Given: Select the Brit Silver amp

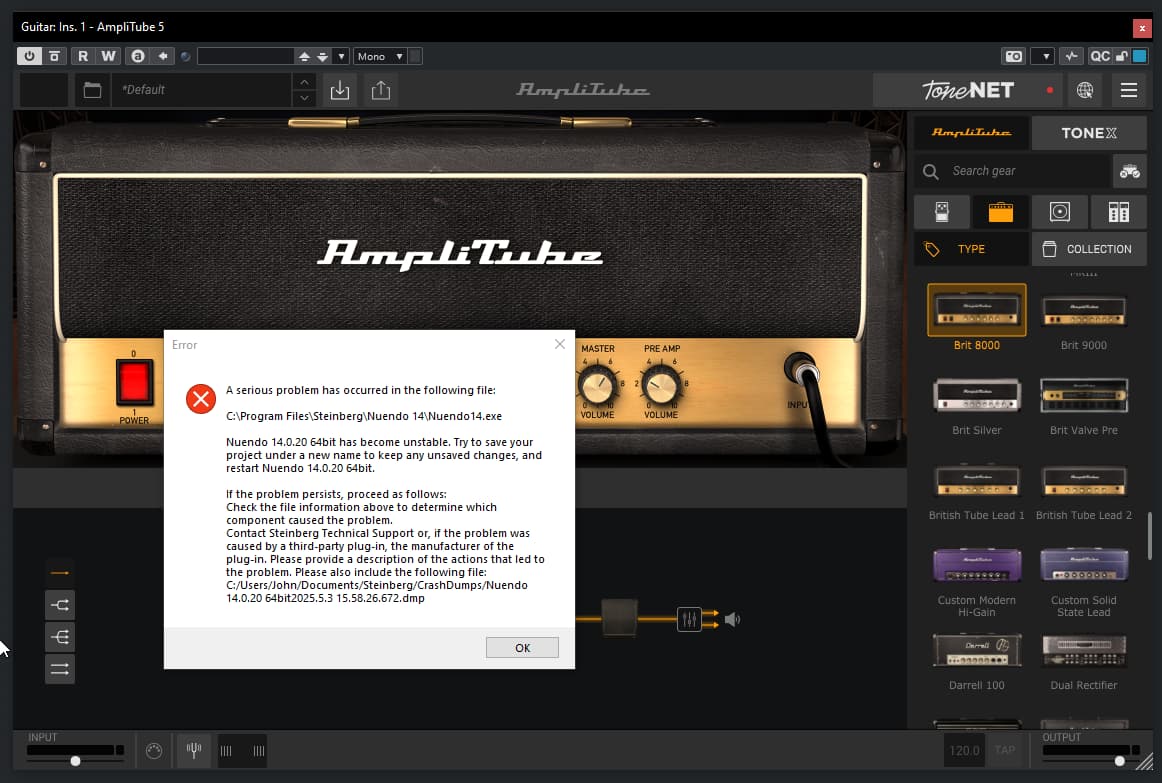Looking at the screenshot, I should coord(977,404).
